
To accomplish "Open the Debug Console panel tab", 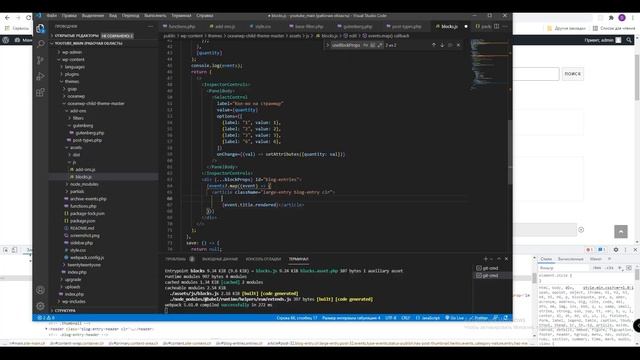I will point(263,259).
